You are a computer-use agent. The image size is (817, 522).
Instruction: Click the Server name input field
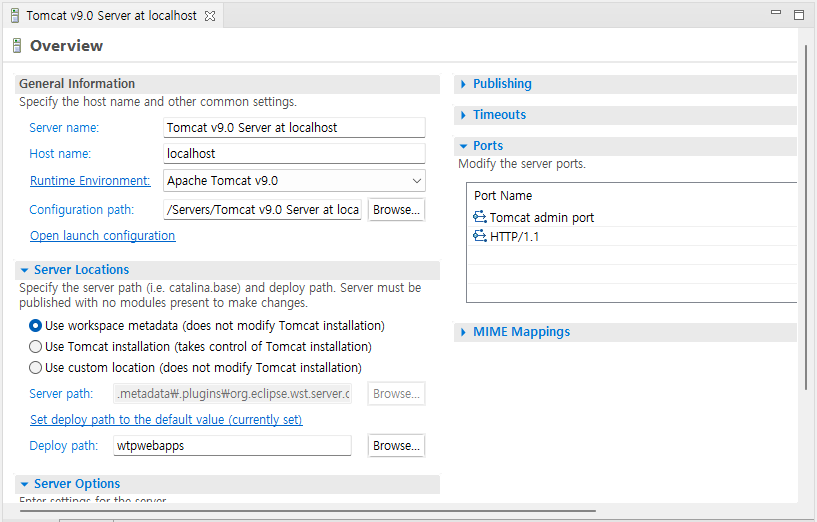294,128
